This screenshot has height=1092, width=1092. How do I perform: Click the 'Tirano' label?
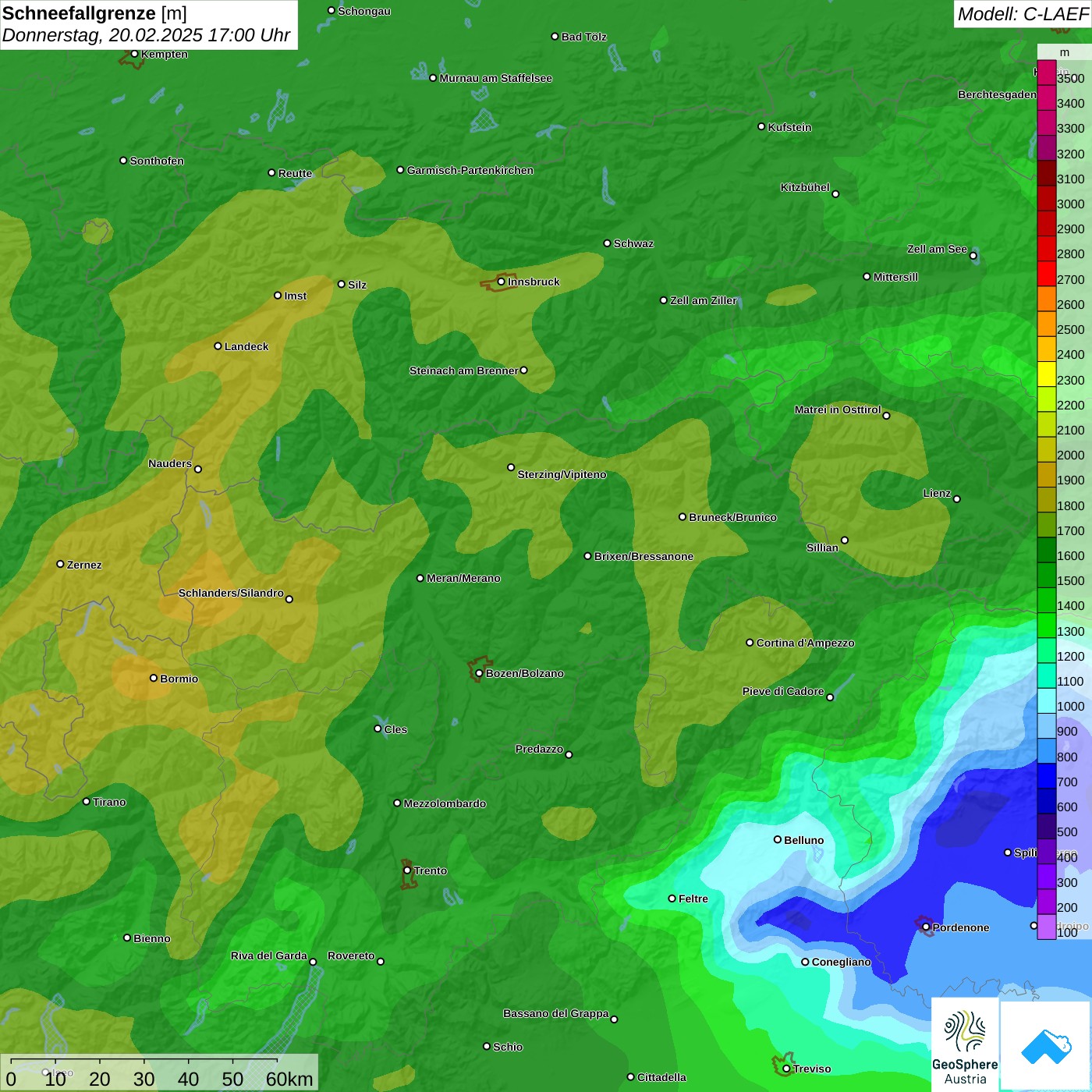tap(110, 802)
